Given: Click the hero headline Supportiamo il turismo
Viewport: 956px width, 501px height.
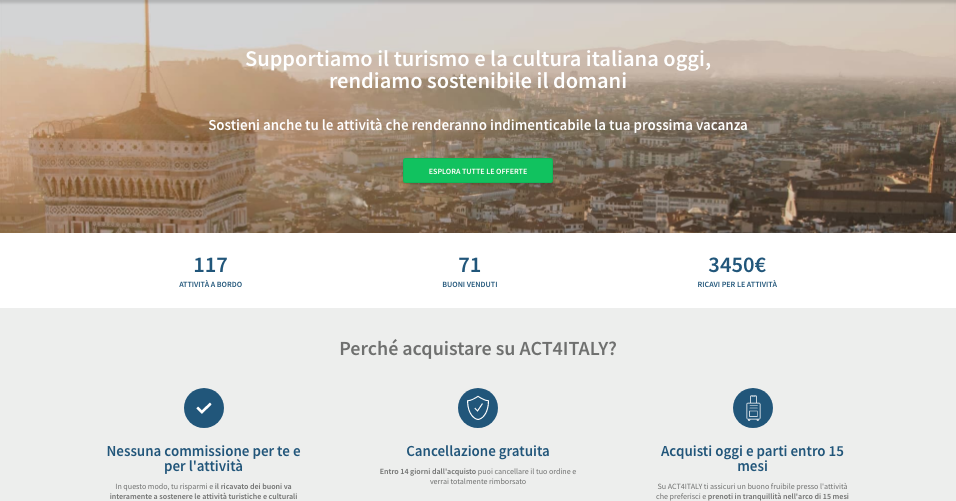Looking at the screenshot, I should 478,69.
